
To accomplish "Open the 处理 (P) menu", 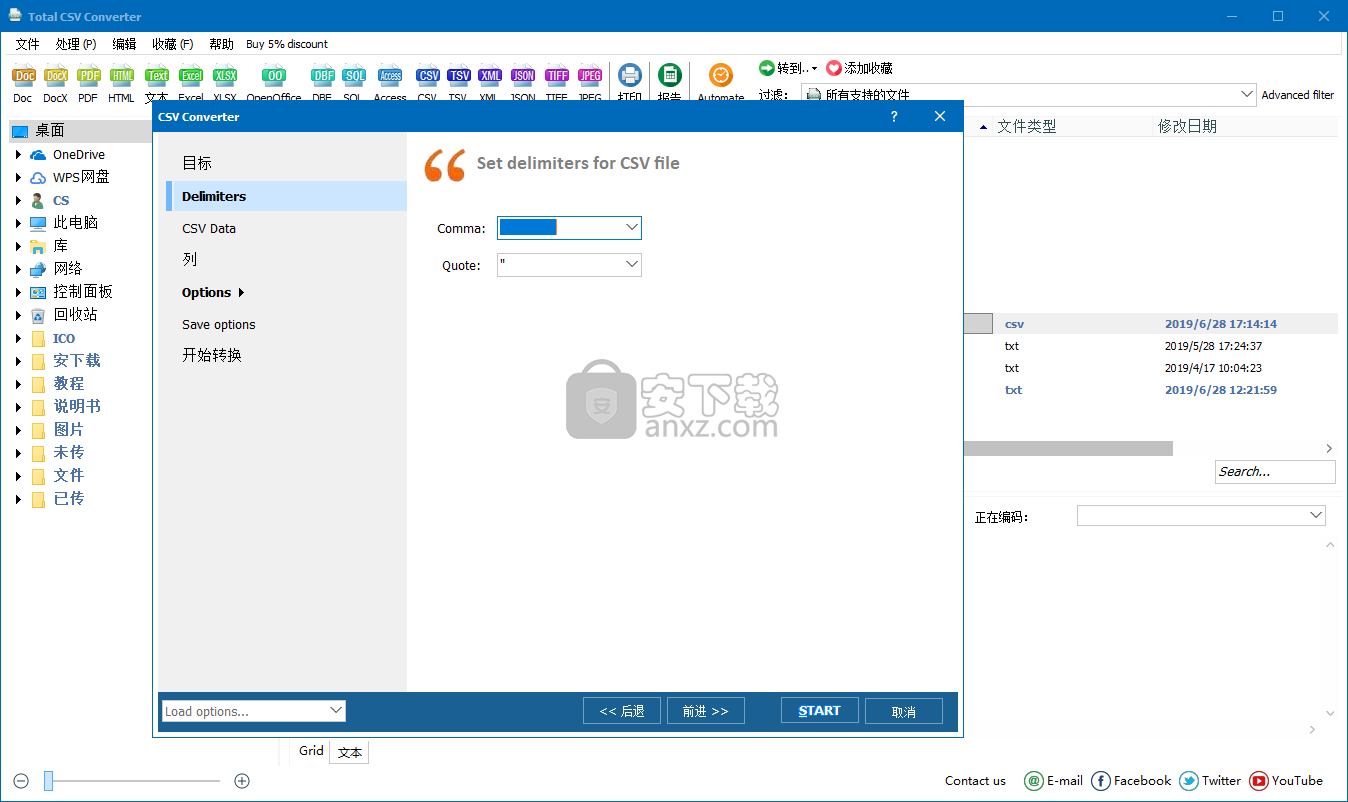I will point(76,44).
